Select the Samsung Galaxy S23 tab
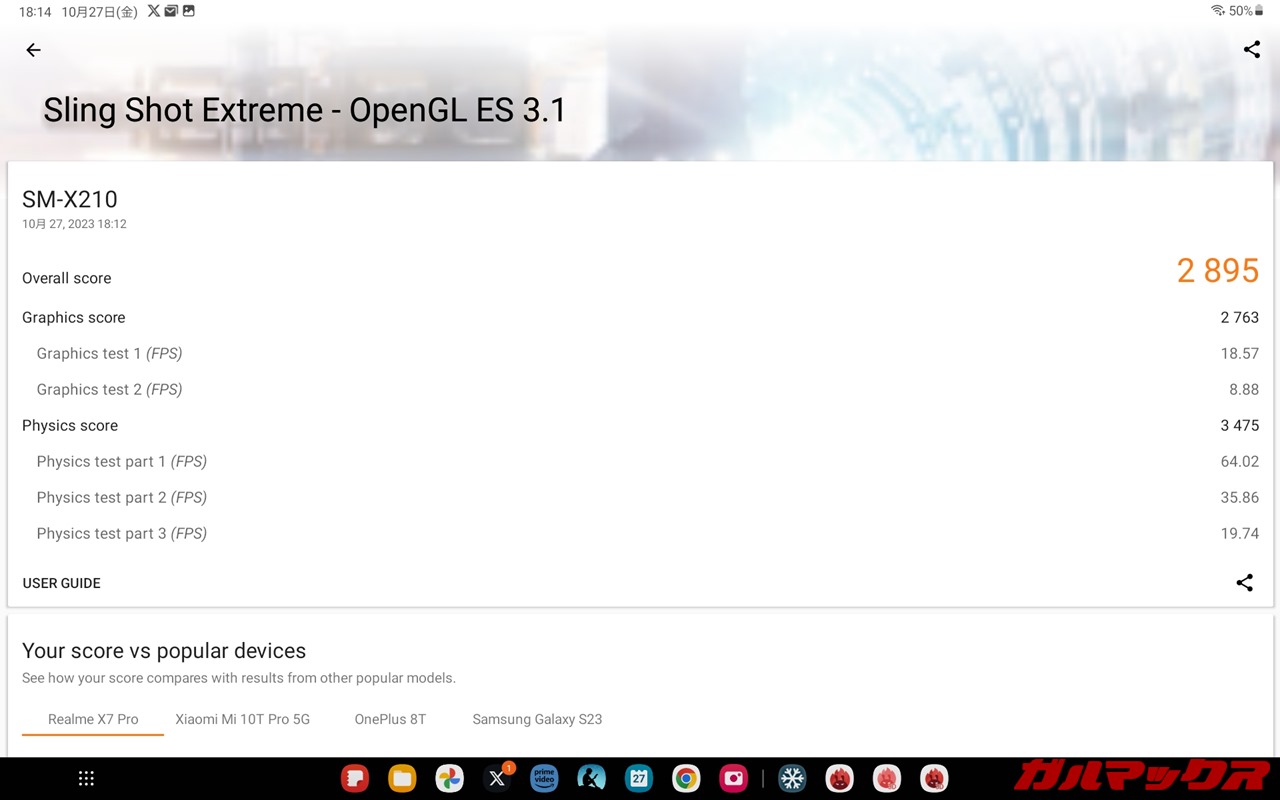The width and height of the screenshot is (1280, 800). 537,719
